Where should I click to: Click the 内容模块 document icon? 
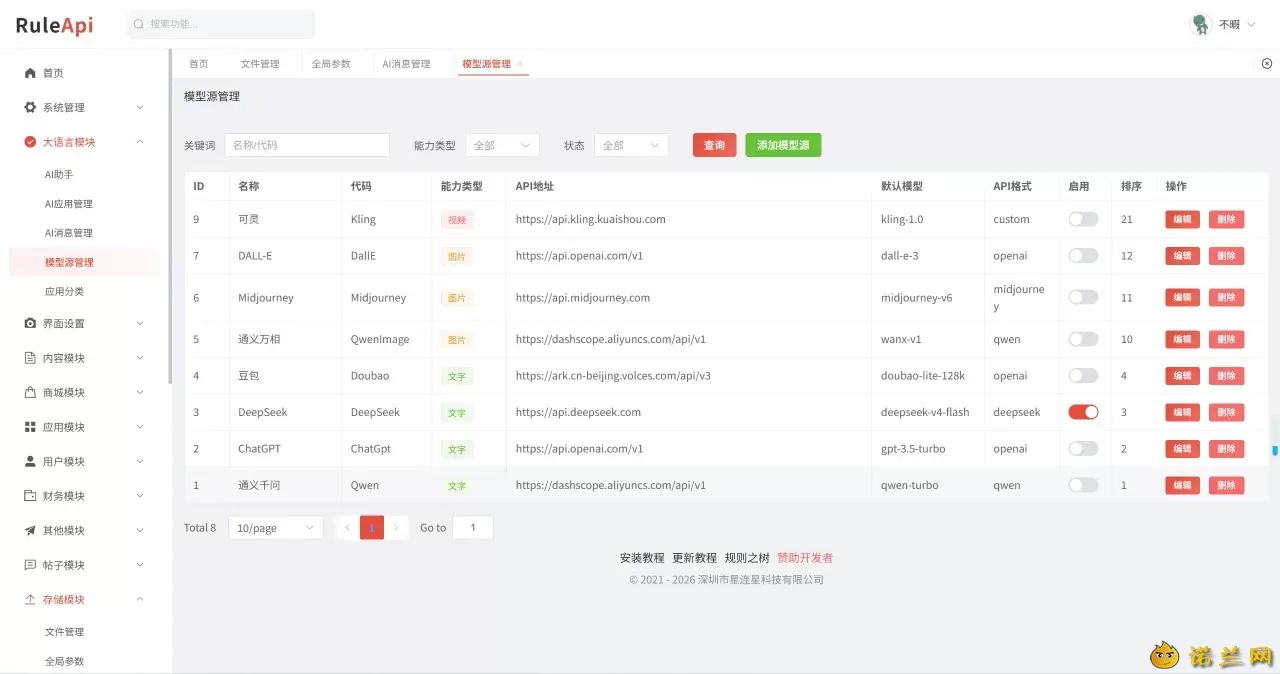(30, 358)
